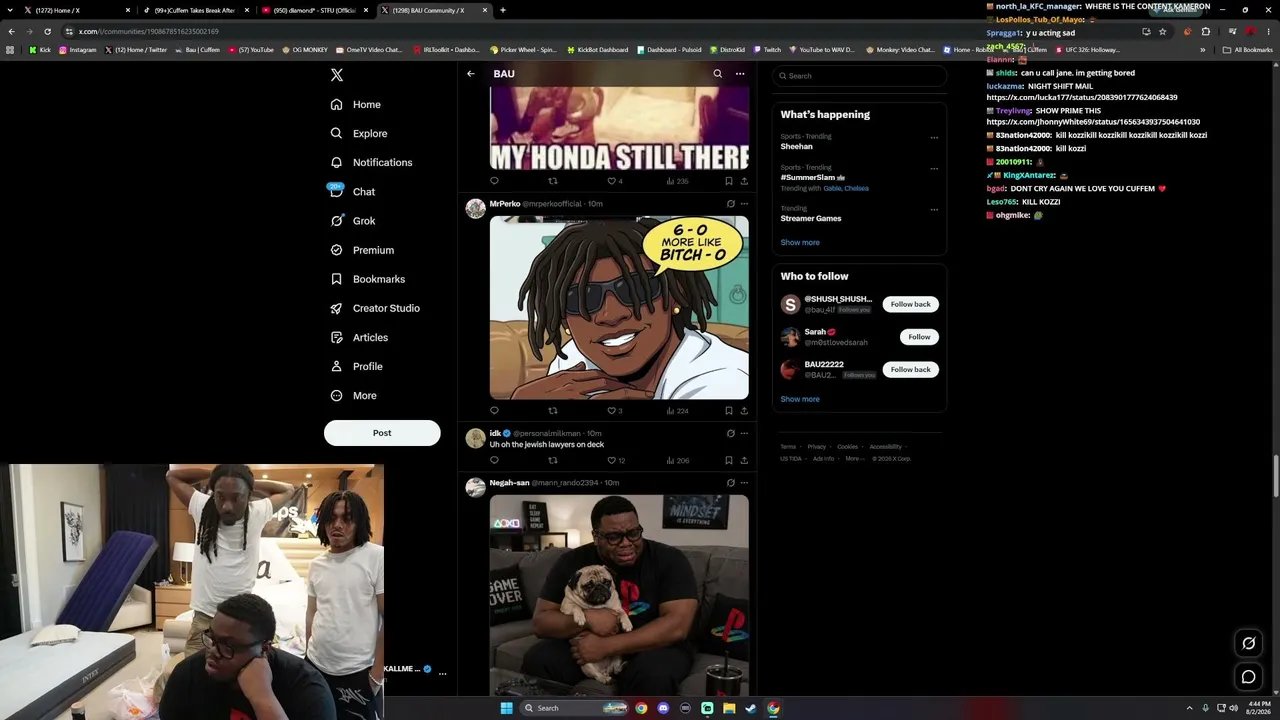Bookmark MrPerko's cartoon post

tap(728, 411)
